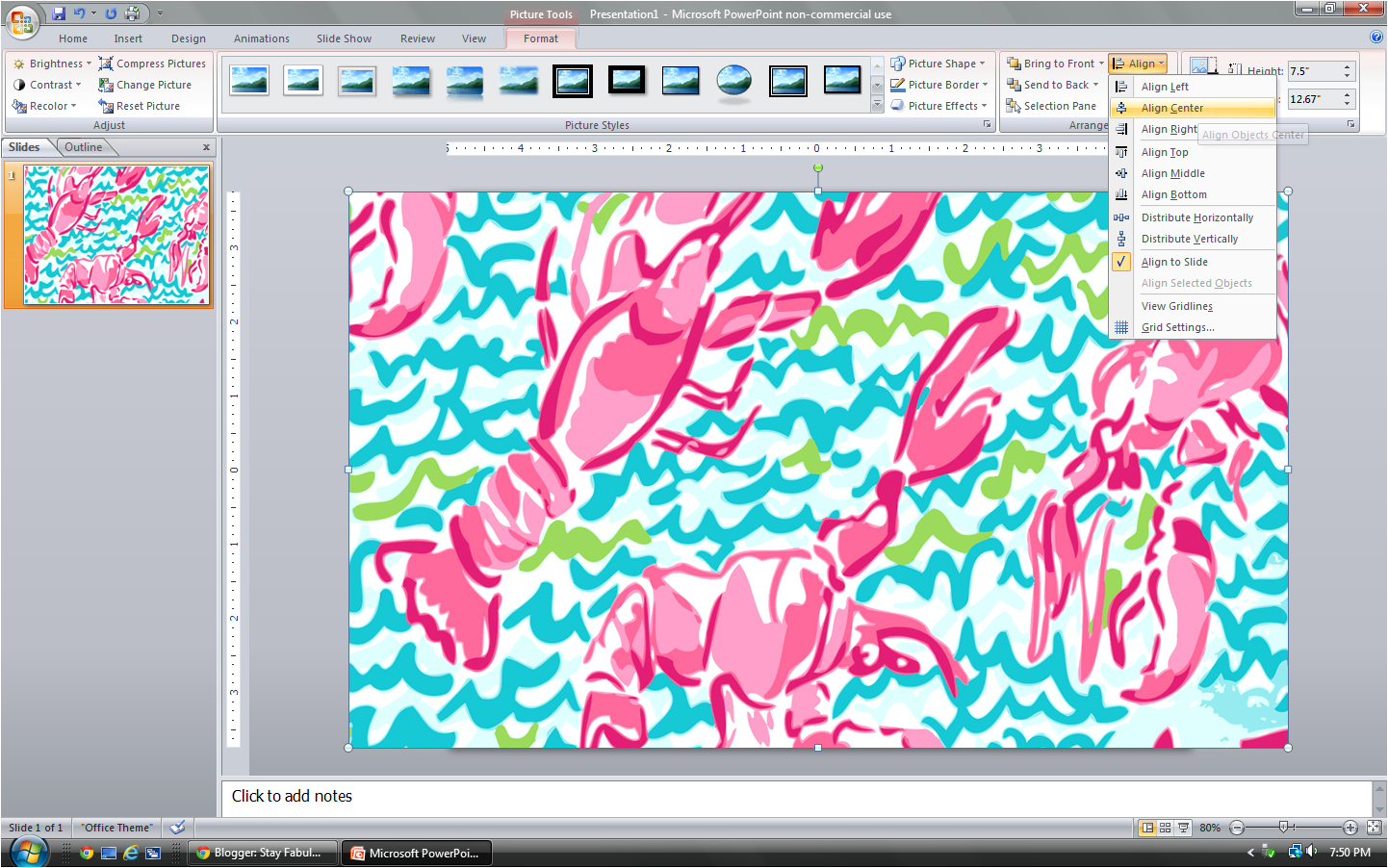Open the Brightness dropdown
Viewport: 1388px width, 868px height.
[x=53, y=64]
